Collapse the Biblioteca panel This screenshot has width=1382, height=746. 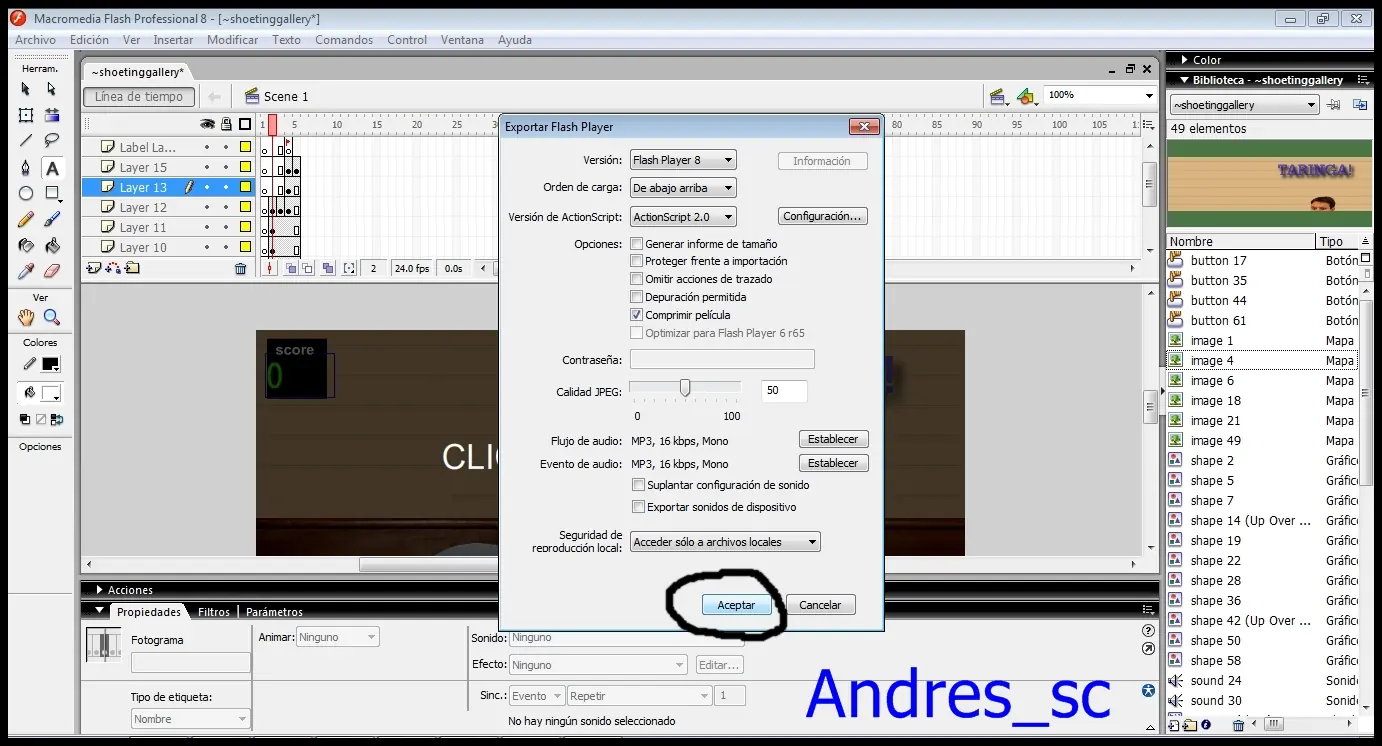[x=1184, y=80]
